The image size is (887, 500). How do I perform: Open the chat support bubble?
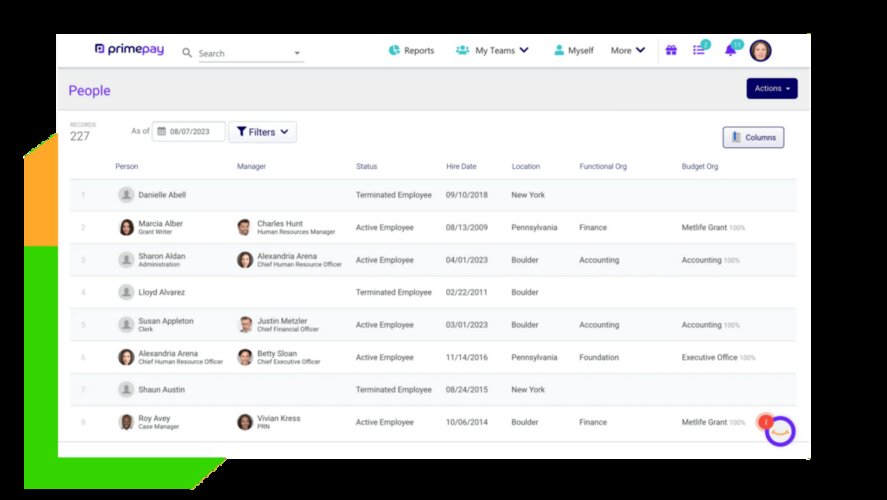pos(780,430)
